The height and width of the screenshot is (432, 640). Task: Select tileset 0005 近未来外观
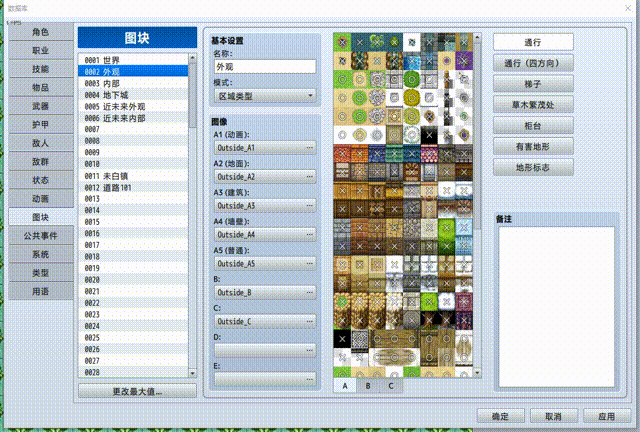tap(133, 107)
